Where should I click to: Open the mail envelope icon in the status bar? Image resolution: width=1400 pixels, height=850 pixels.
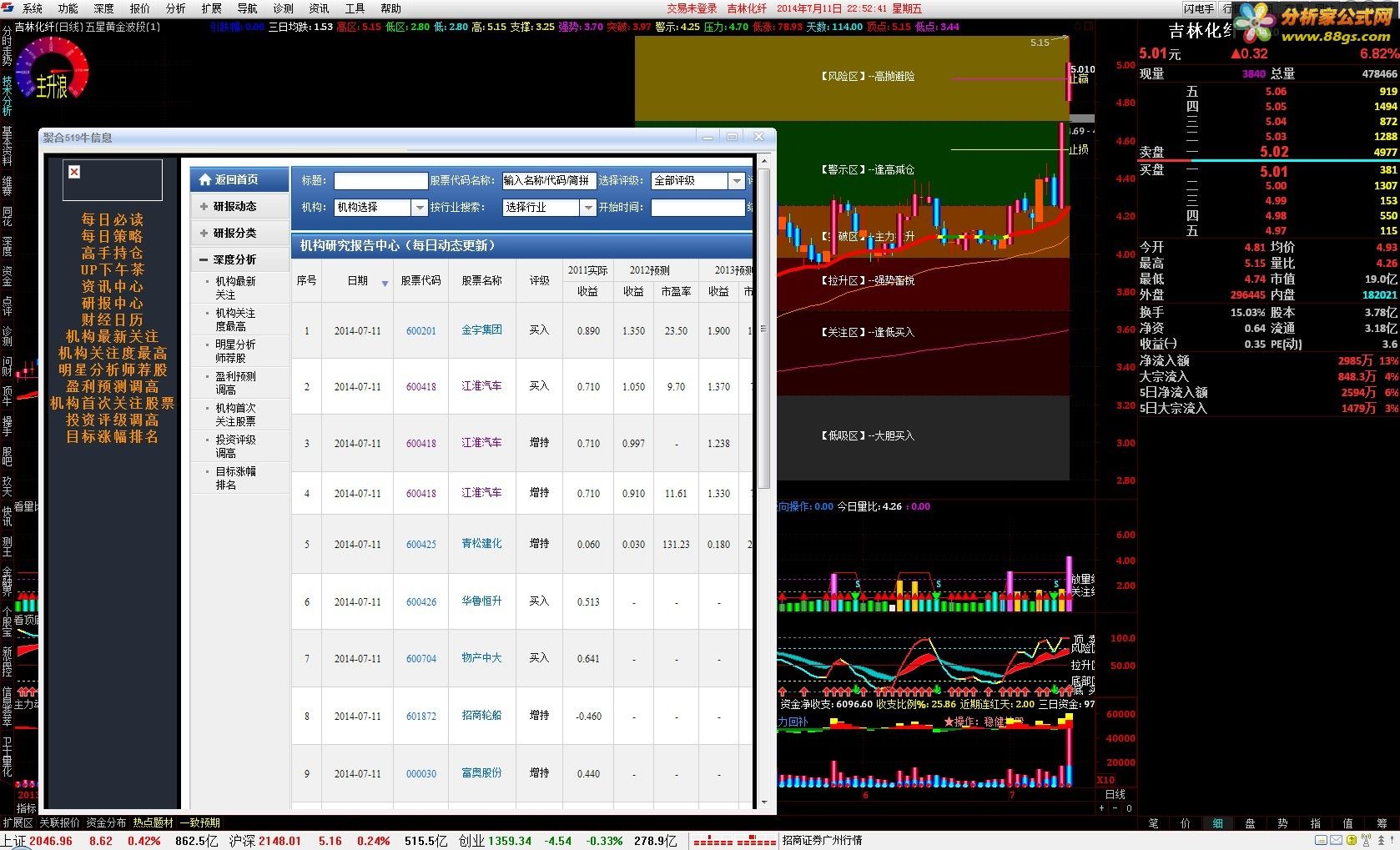[x=1336, y=840]
